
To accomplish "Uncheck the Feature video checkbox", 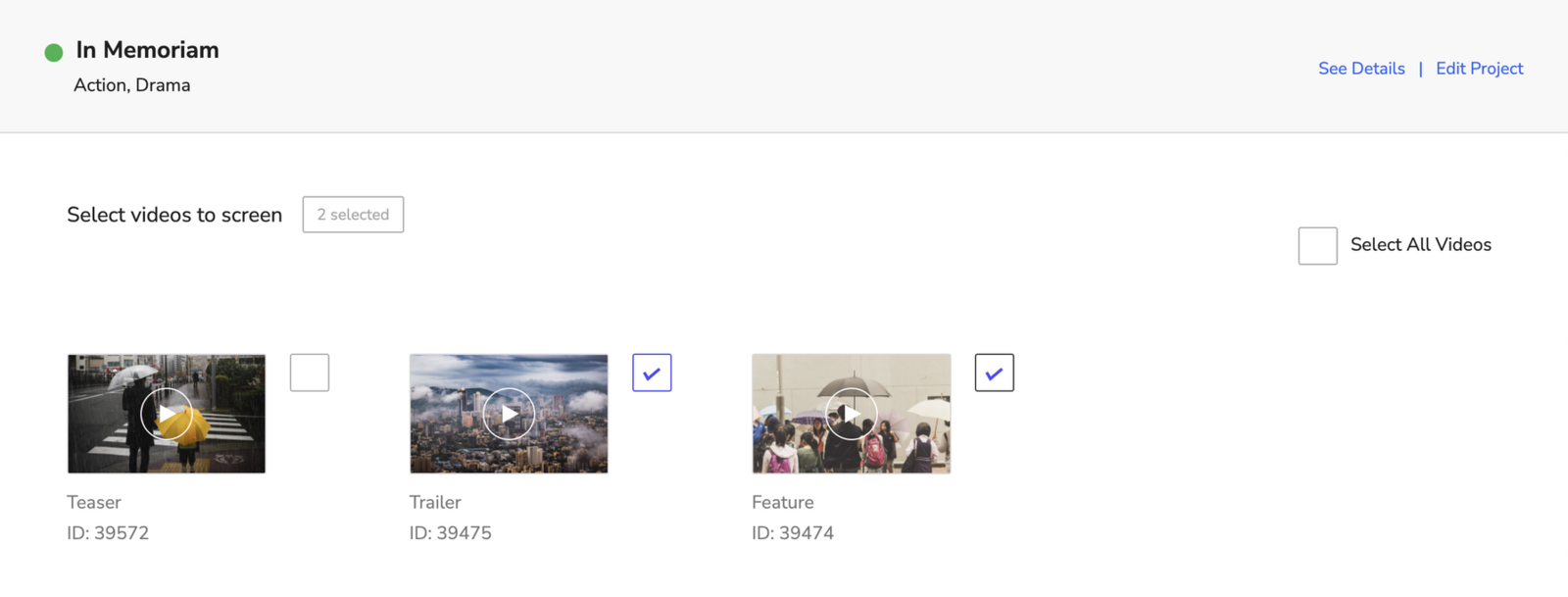I will tap(994, 373).
